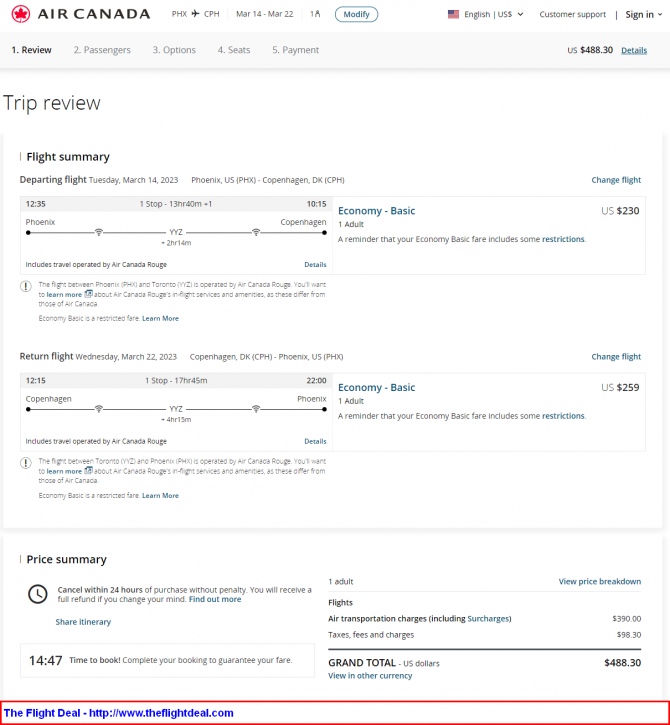
Task: Click Wi-Fi icon on YYZ to Copenhagen departing segment
Action: pyautogui.click(x=256, y=232)
